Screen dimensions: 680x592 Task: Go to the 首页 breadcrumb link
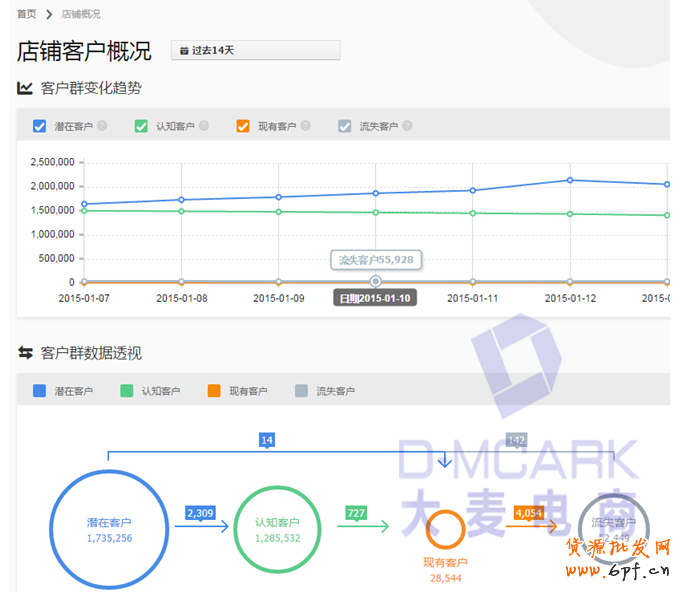[x=26, y=14]
